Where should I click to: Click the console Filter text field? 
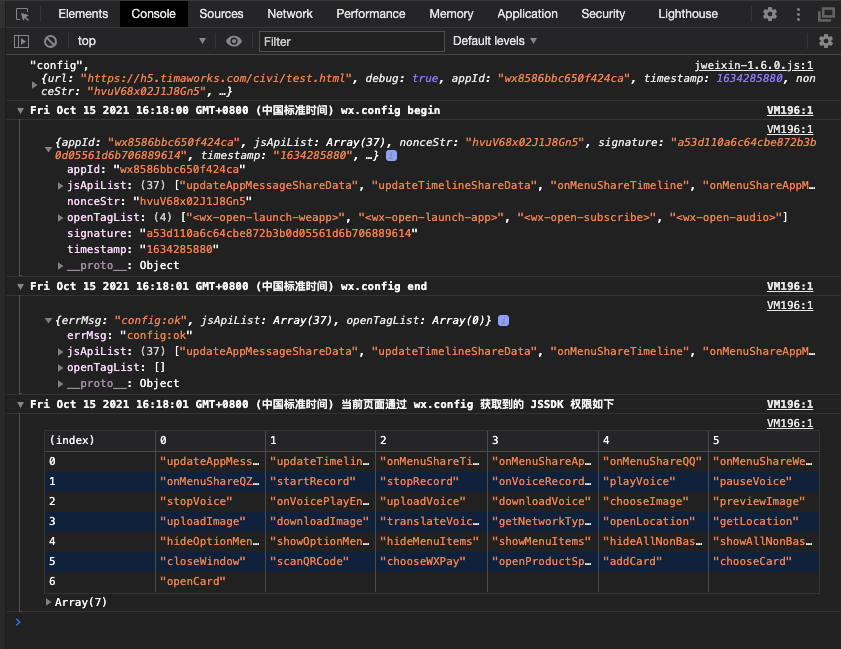pos(351,41)
